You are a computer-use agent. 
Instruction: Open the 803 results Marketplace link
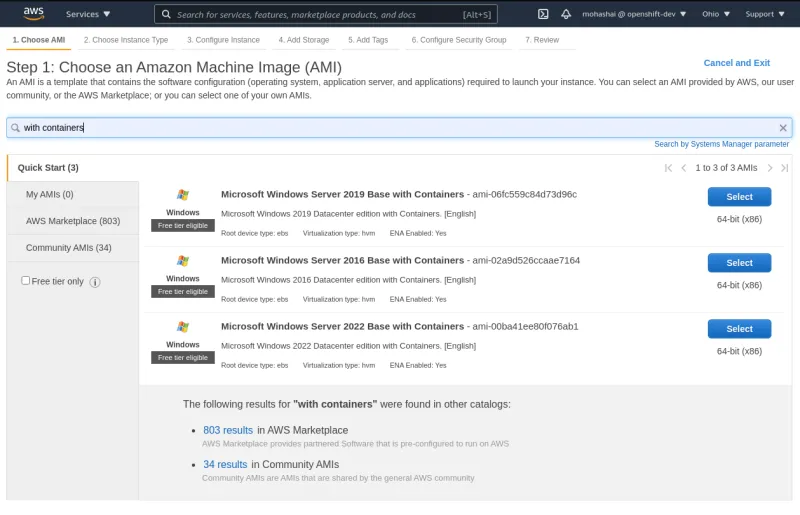(227, 430)
